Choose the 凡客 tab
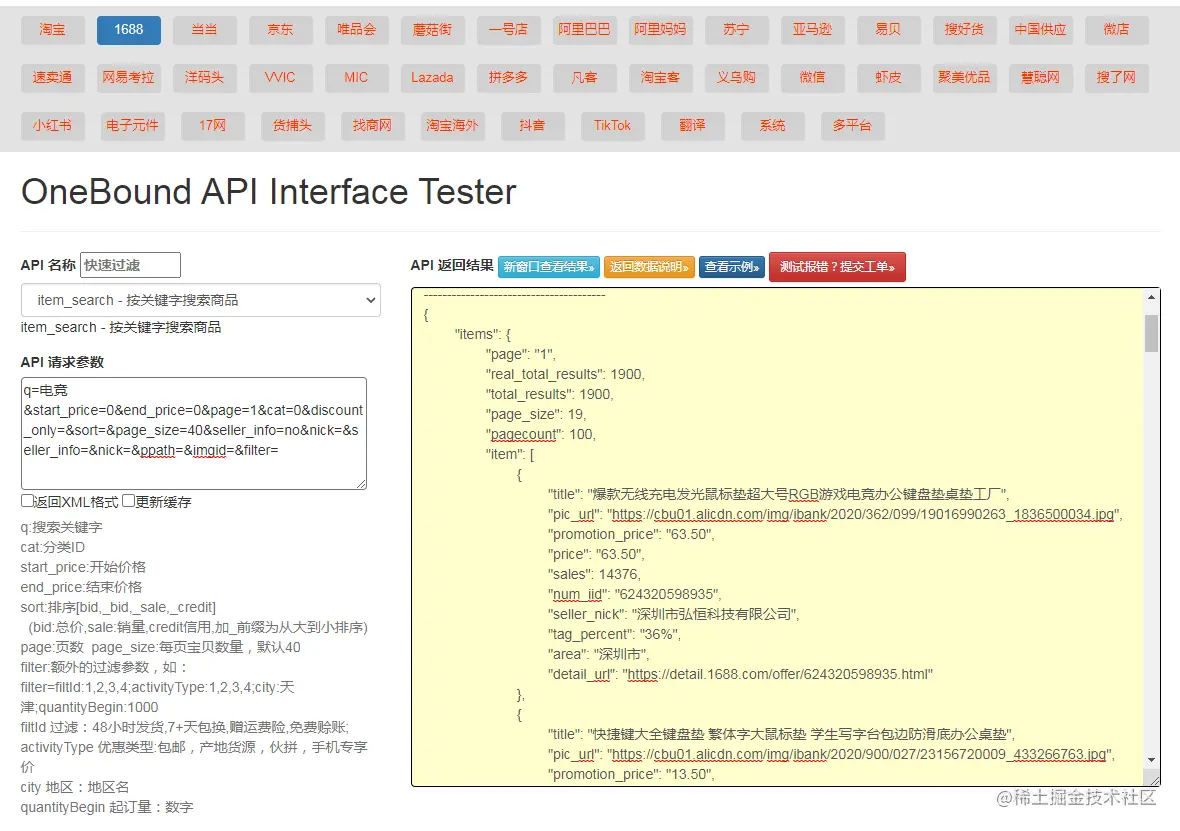This screenshot has height=831, width=1180. [x=584, y=78]
